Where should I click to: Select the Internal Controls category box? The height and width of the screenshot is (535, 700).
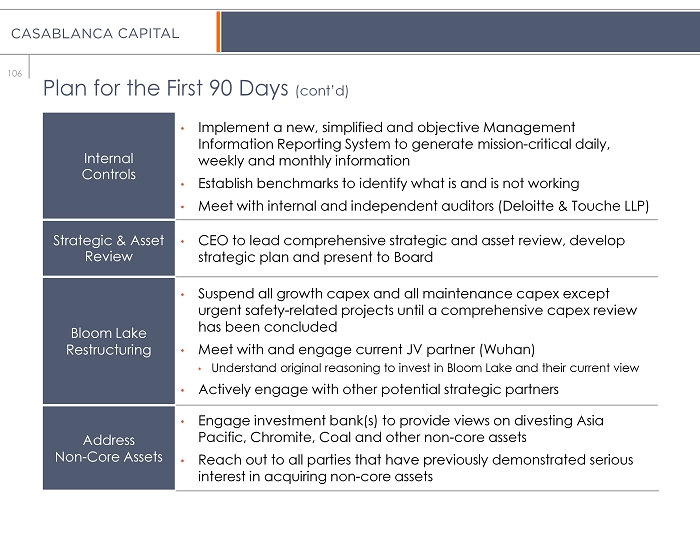(x=108, y=166)
